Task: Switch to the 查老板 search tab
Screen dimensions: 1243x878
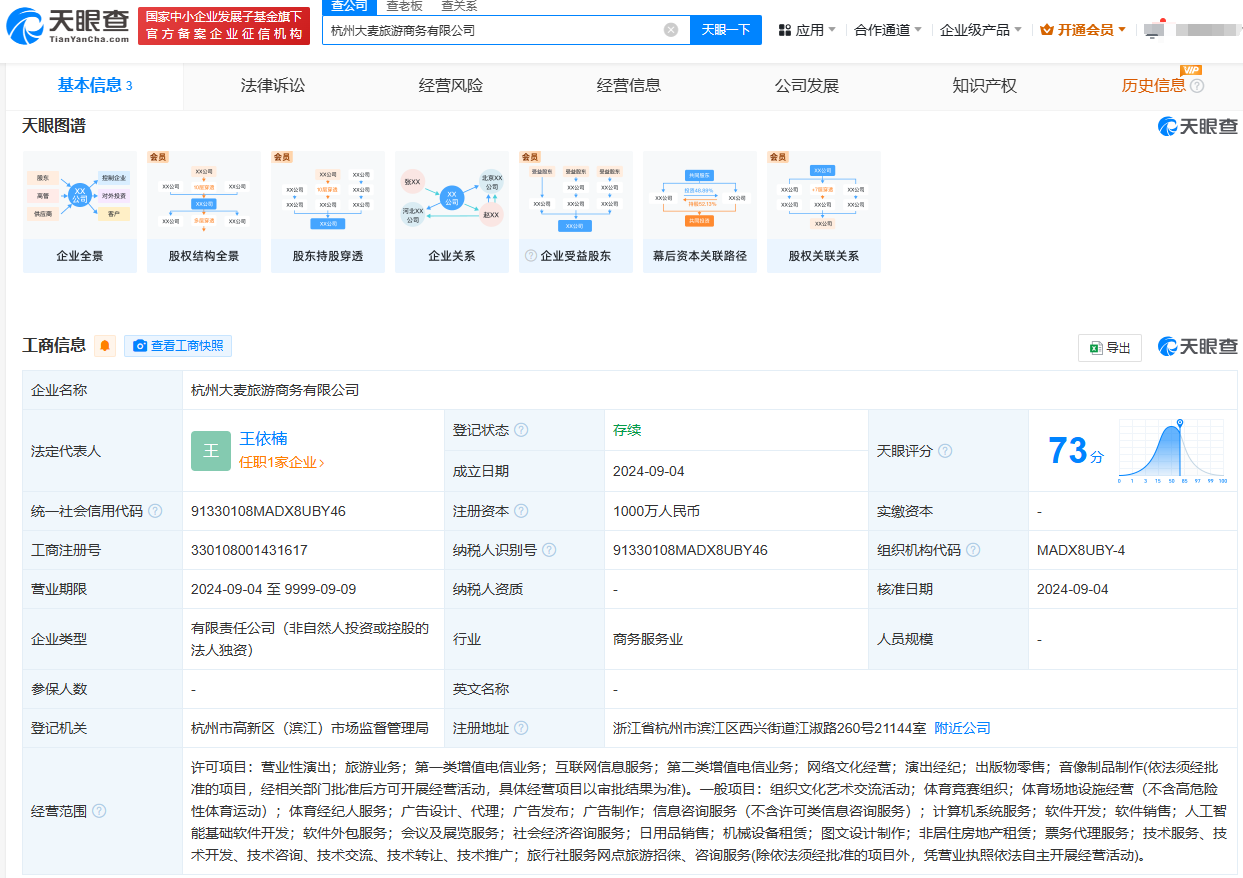Action: pyautogui.click(x=405, y=6)
